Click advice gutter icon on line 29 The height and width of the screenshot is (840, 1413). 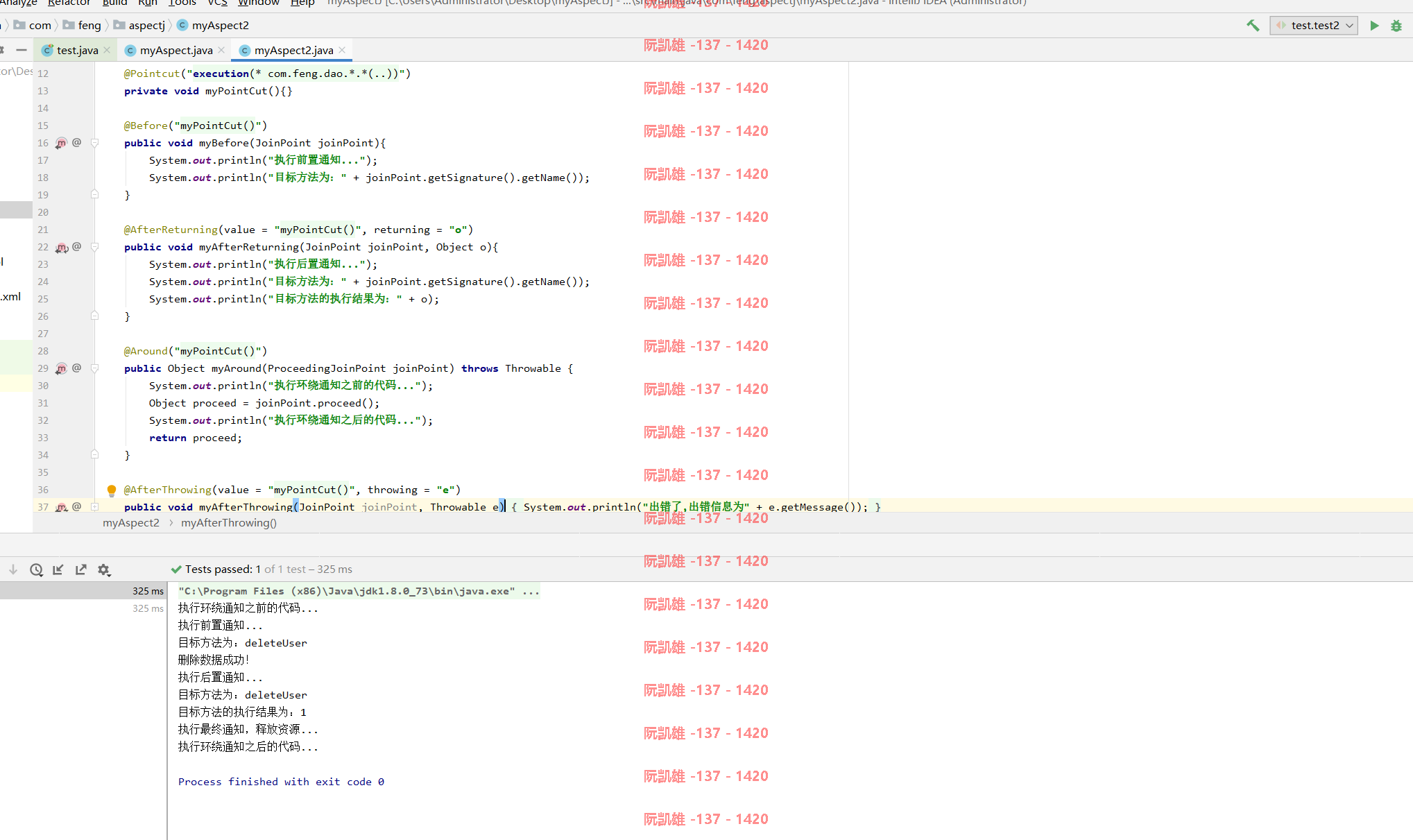tap(61, 368)
